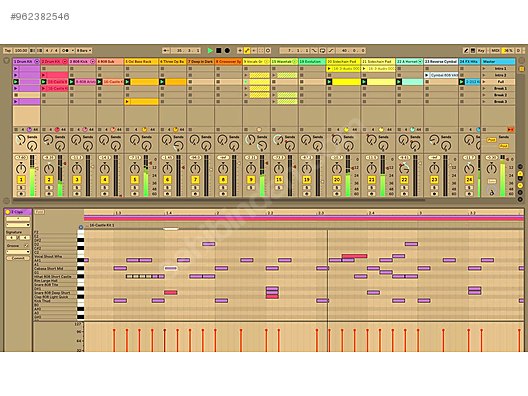Toggle the computer MIDI keyboard icon

click(473, 51)
